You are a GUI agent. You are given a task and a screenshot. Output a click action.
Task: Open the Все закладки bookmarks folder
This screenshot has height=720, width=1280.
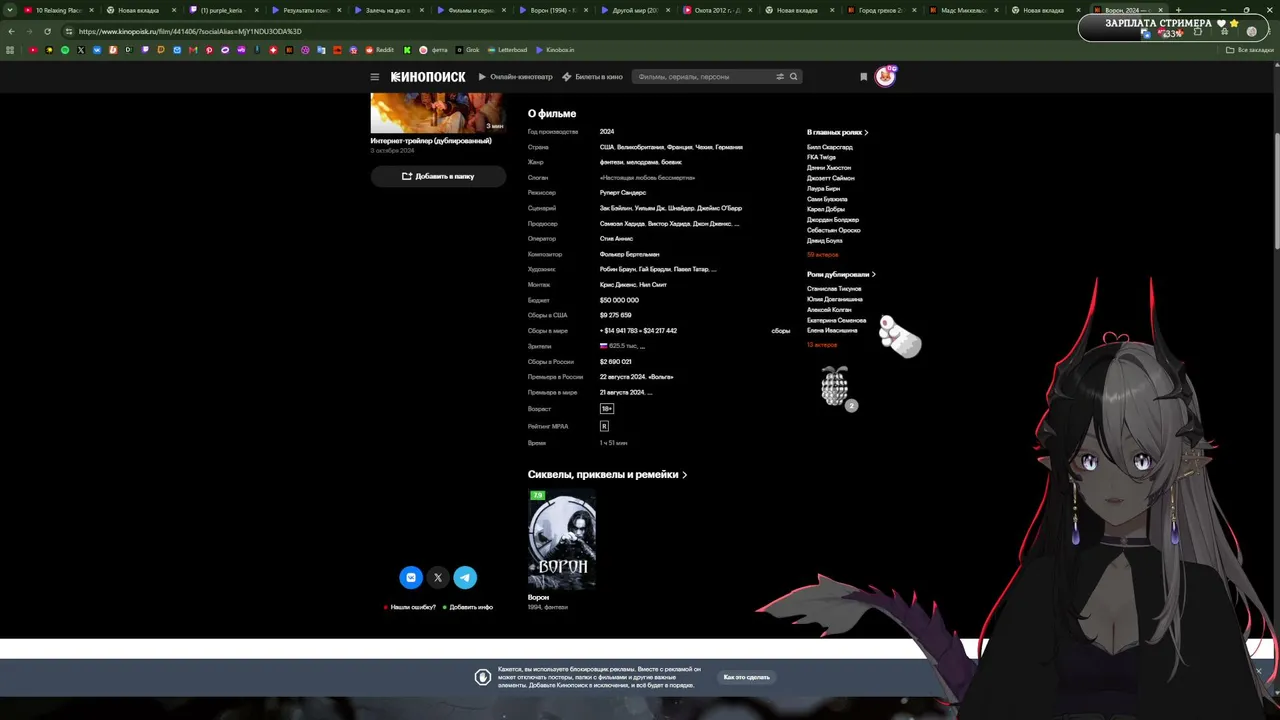tap(1250, 50)
